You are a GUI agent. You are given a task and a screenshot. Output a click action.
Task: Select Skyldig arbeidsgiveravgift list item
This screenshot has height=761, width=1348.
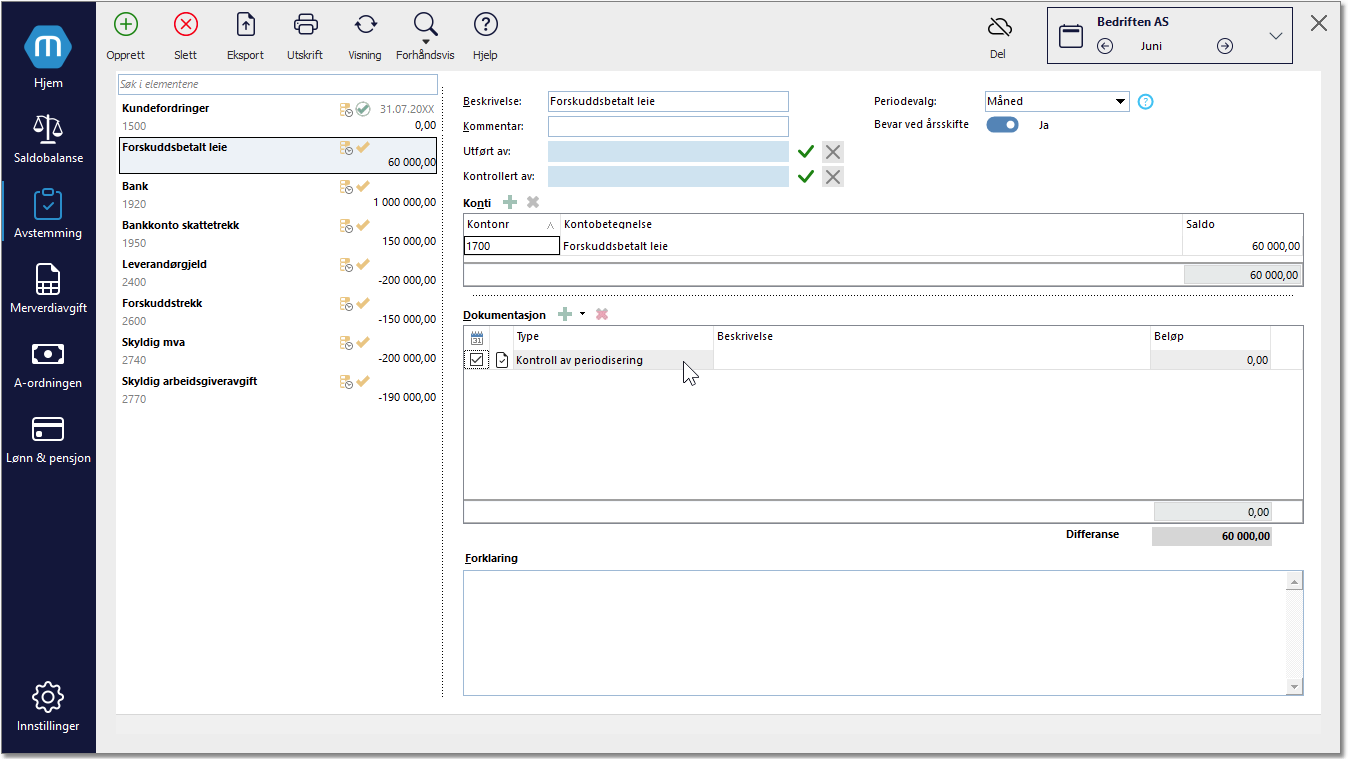(278, 390)
